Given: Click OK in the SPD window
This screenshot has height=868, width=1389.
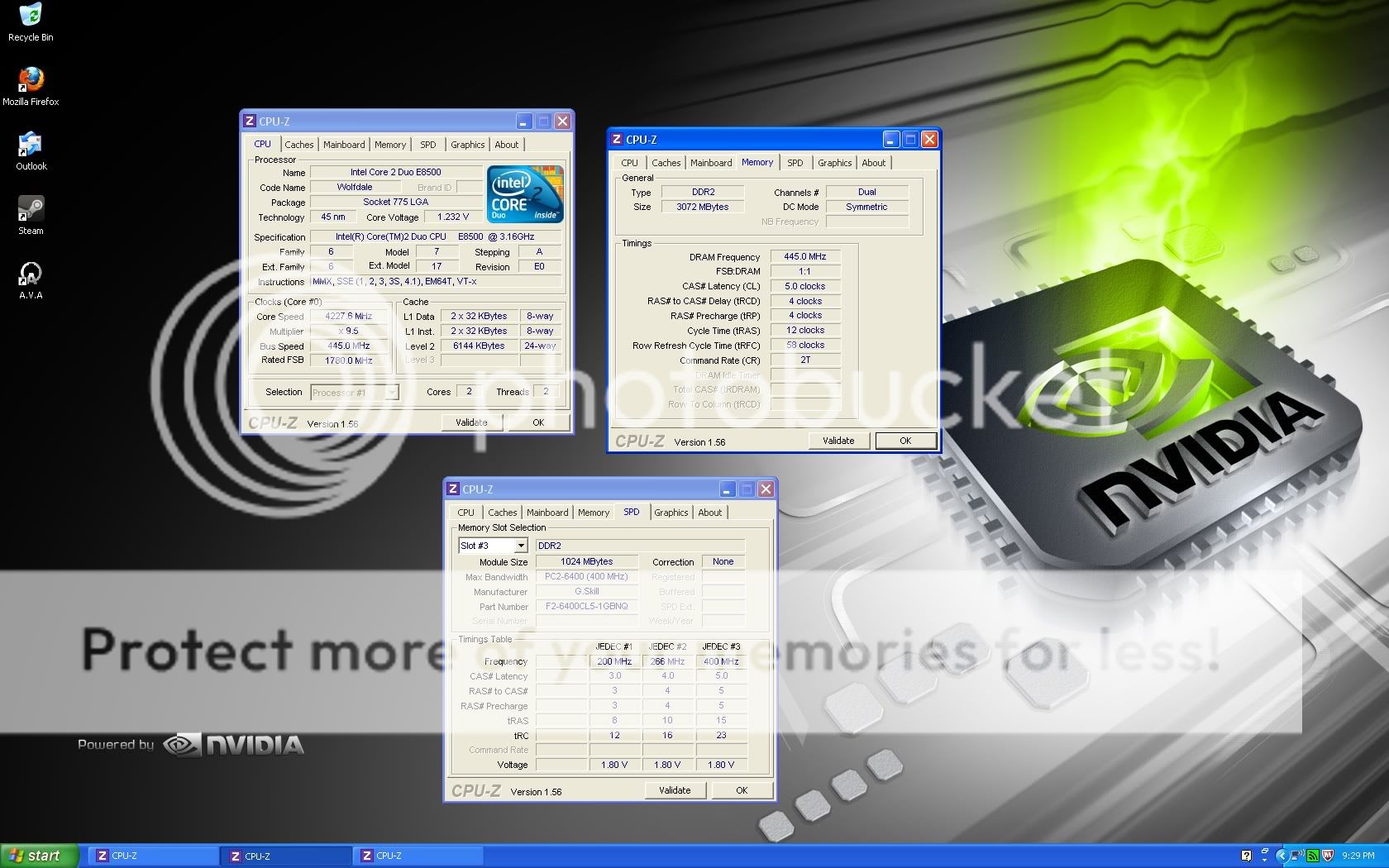Looking at the screenshot, I should click(742, 790).
